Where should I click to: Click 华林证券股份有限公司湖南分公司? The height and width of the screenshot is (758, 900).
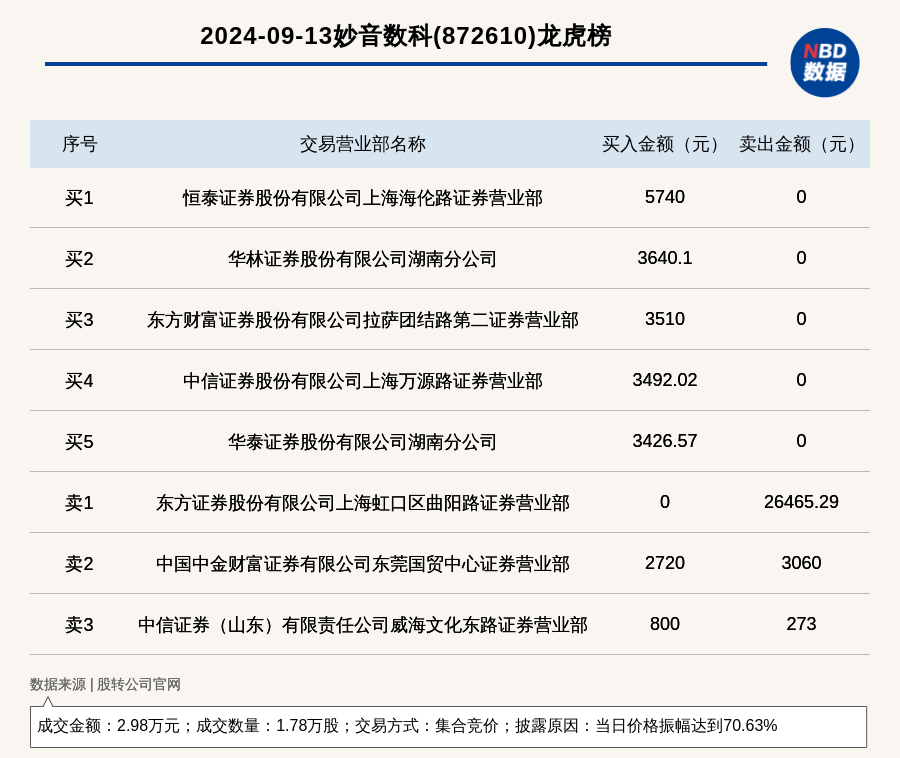coord(363,259)
